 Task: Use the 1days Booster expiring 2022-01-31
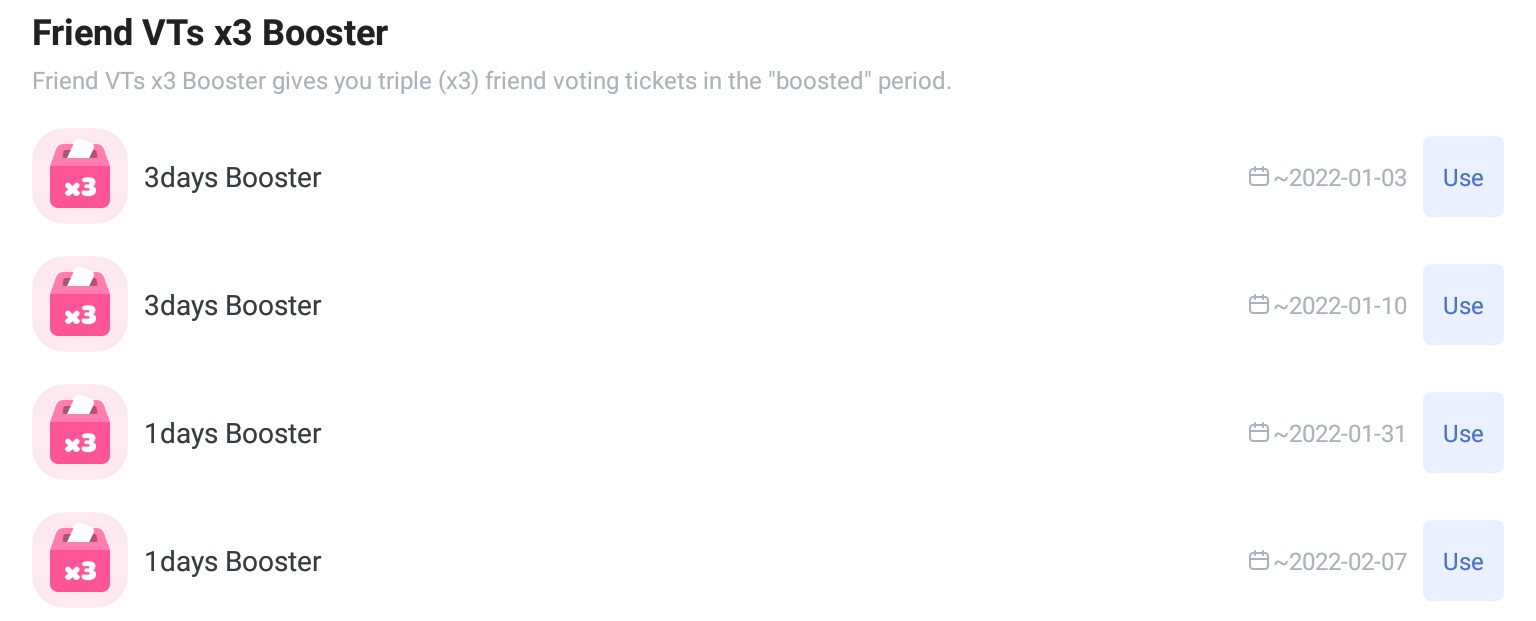tap(1462, 433)
